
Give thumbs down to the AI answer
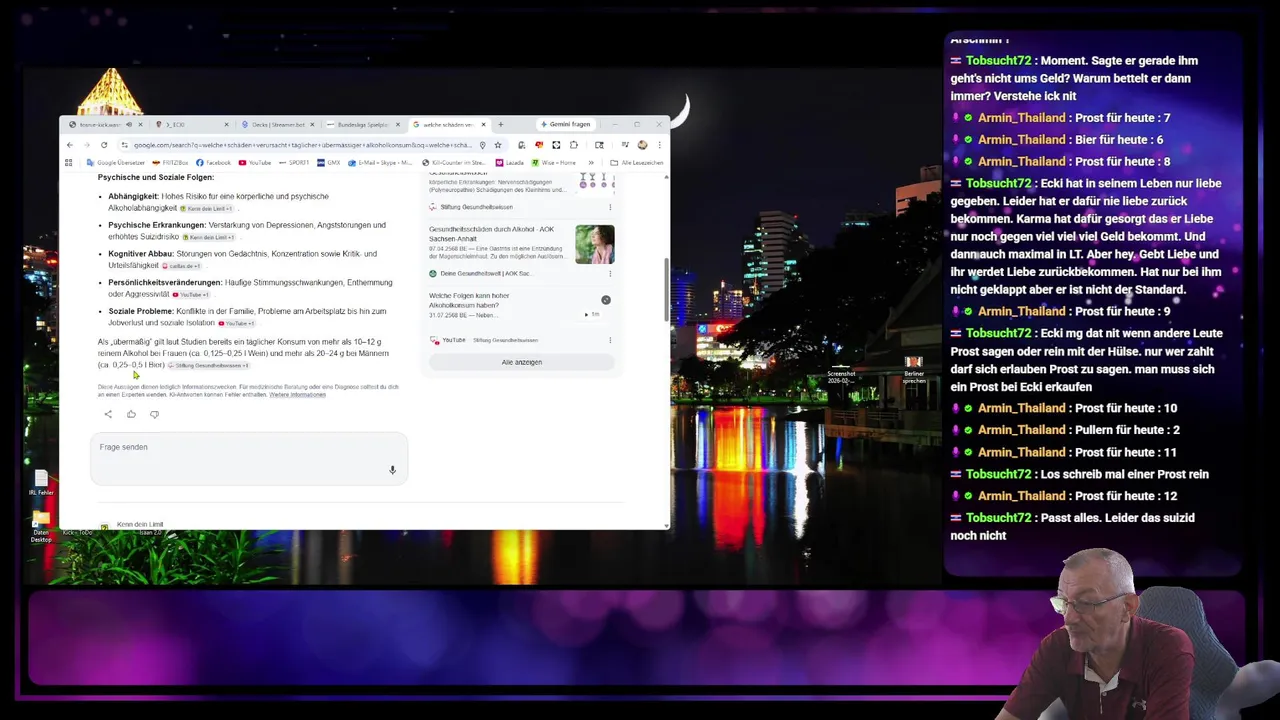click(154, 414)
